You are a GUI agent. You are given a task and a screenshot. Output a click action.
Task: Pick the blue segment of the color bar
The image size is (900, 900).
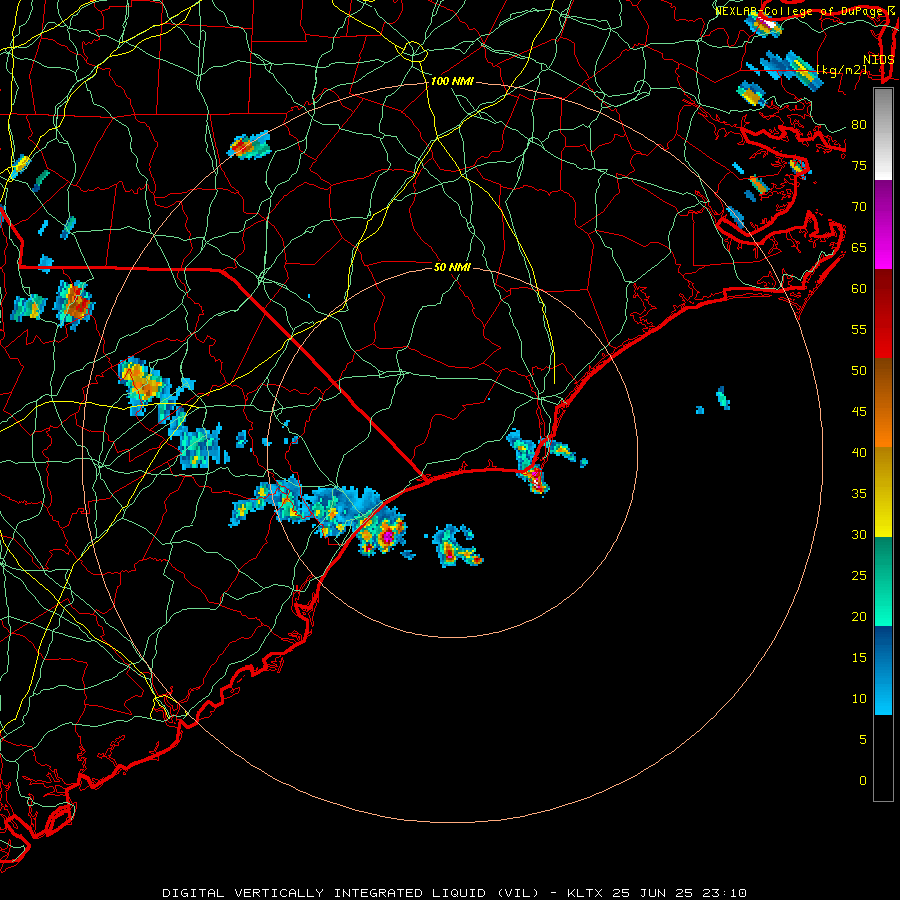883,670
